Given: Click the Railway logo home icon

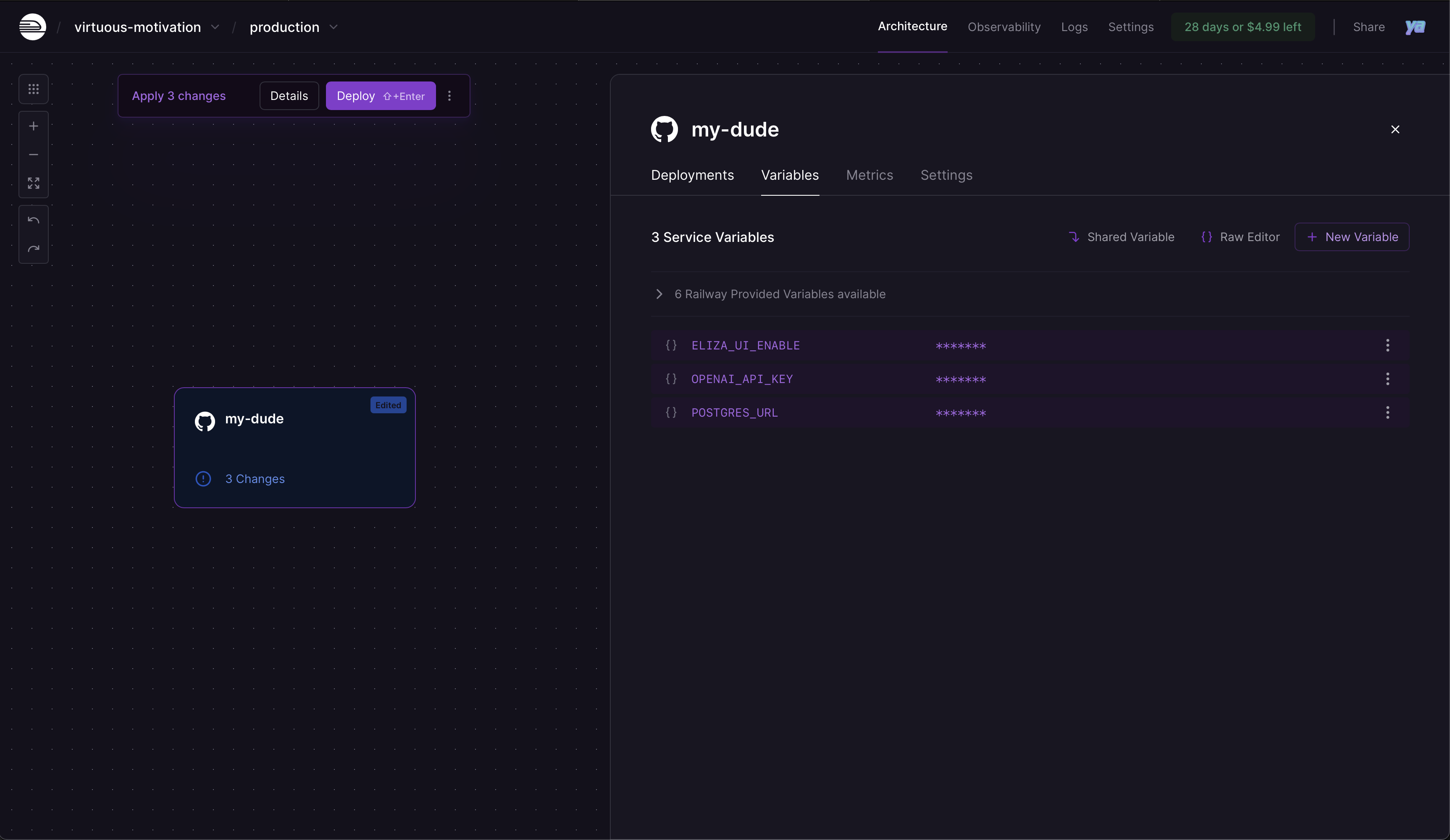Looking at the screenshot, I should coord(32,27).
